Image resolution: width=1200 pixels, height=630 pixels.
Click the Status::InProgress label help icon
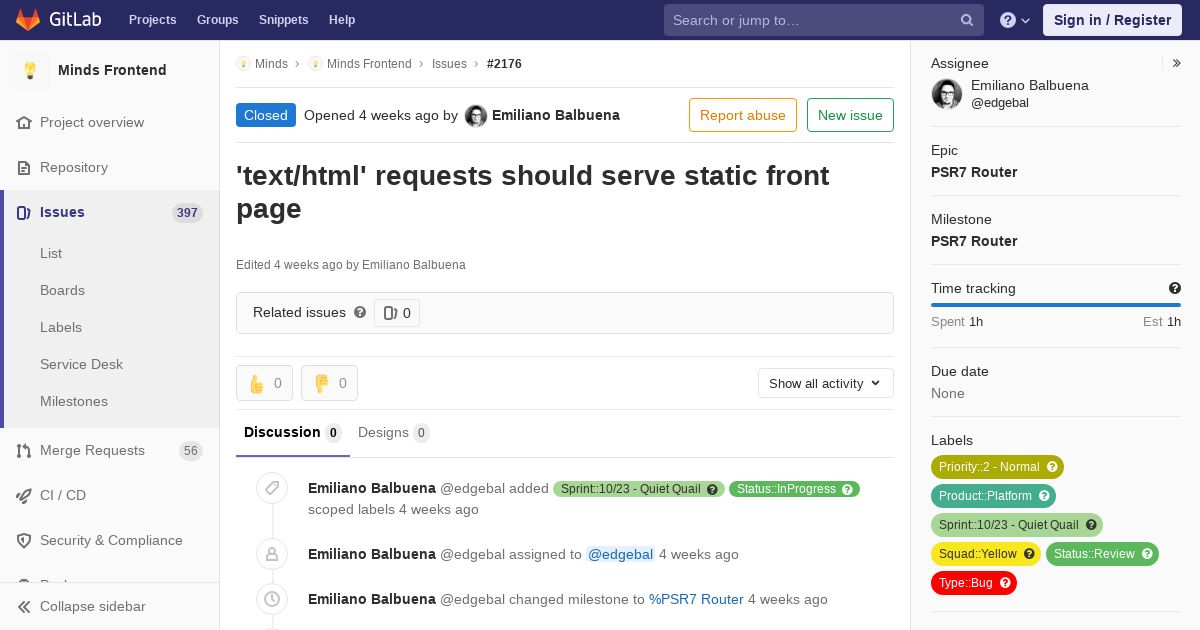[x=847, y=489]
